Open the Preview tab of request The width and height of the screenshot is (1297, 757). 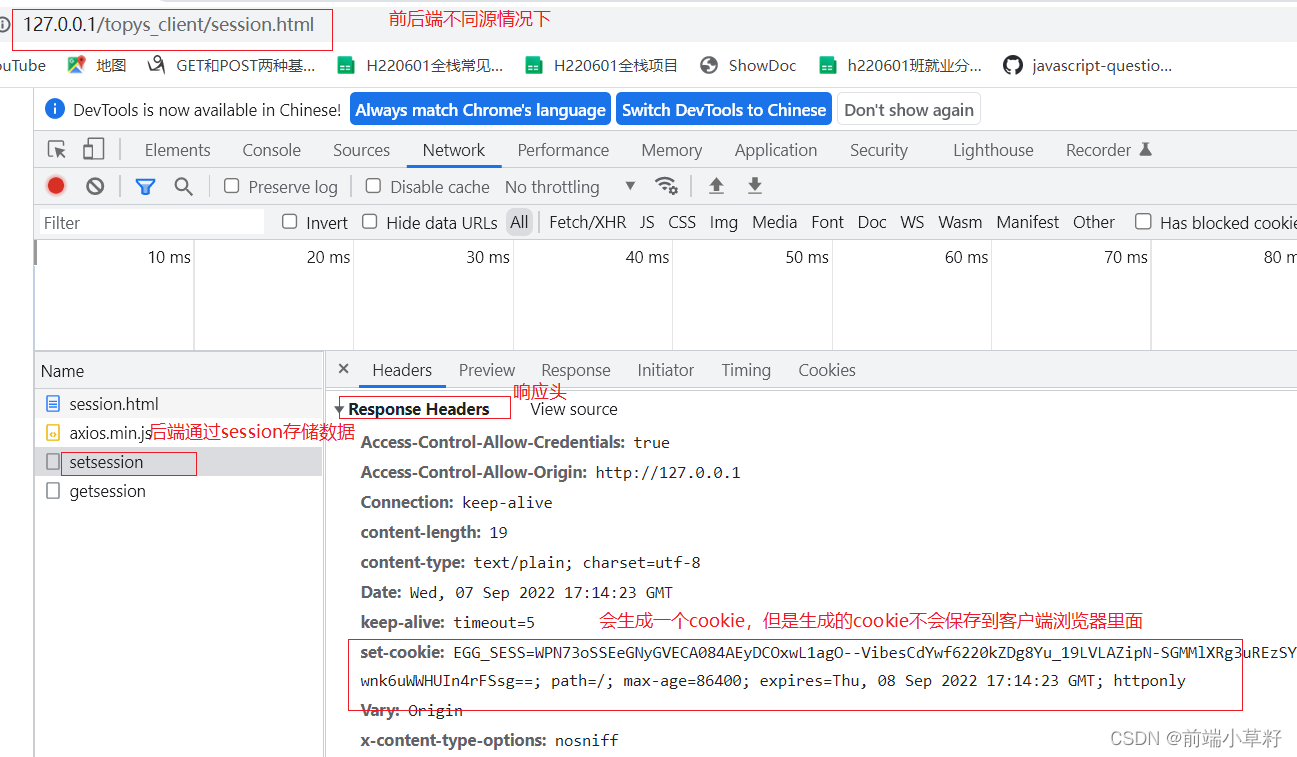pos(487,370)
